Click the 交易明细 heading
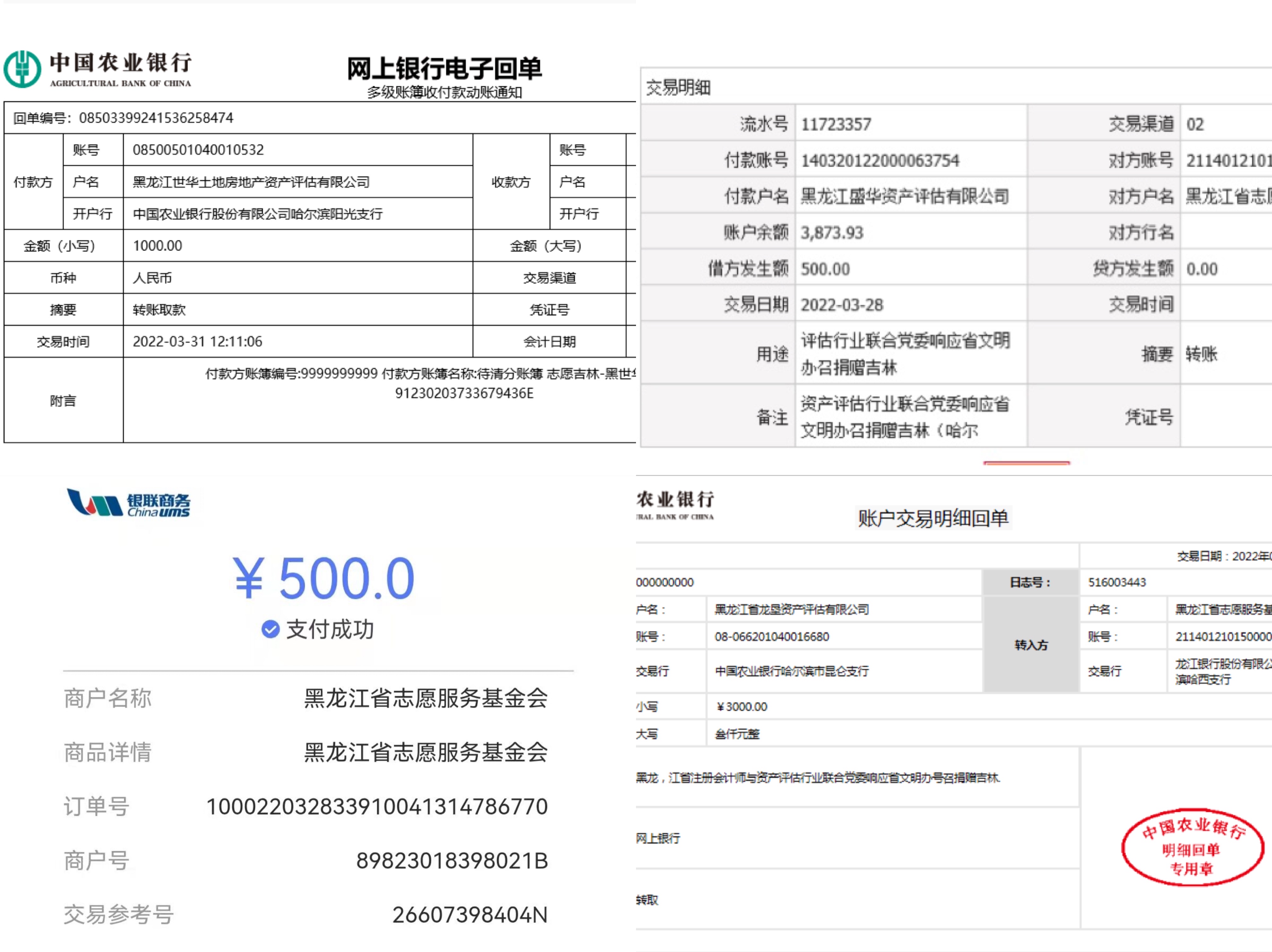 (x=679, y=87)
